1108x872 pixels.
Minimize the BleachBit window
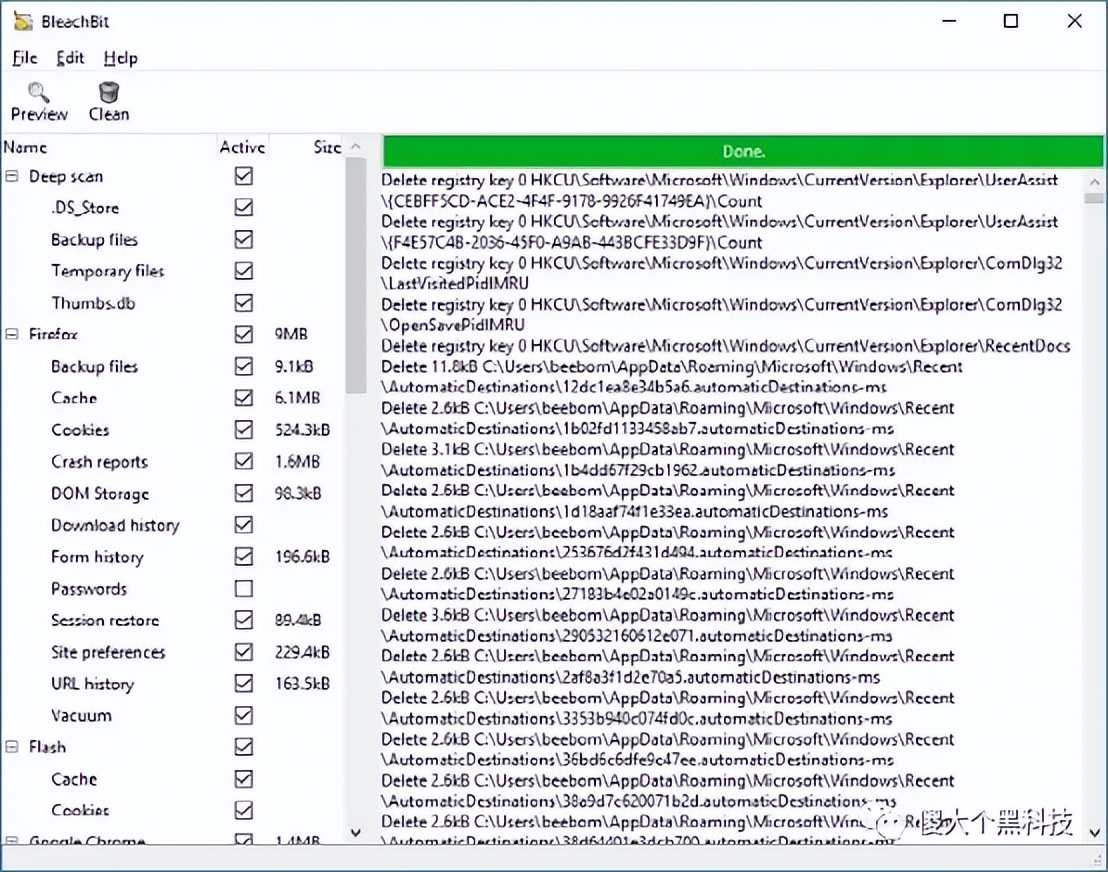947,21
